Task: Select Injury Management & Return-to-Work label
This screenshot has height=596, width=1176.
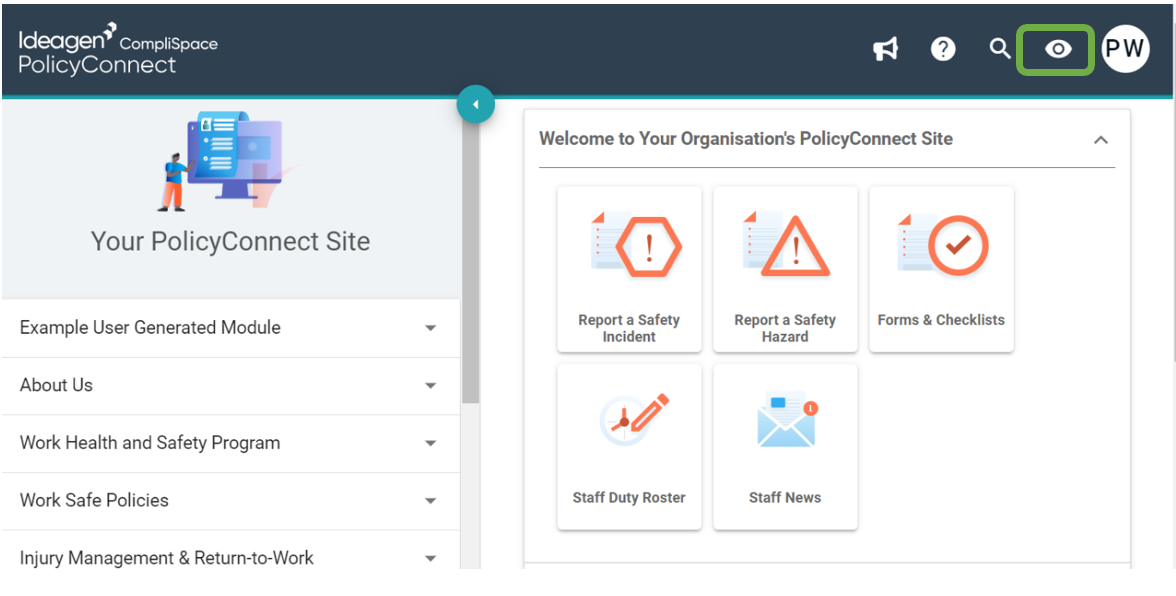Action: 166,558
